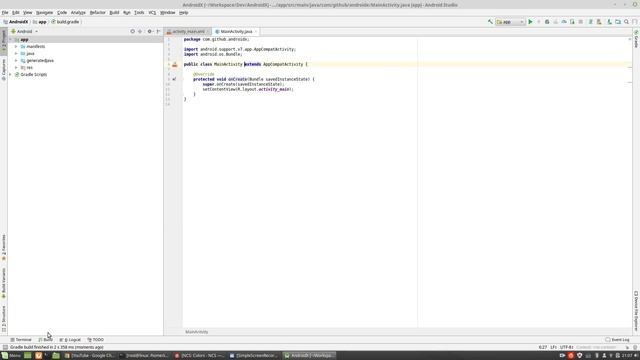
Task: Open the Terminal tool window
Action: [x=21, y=340]
